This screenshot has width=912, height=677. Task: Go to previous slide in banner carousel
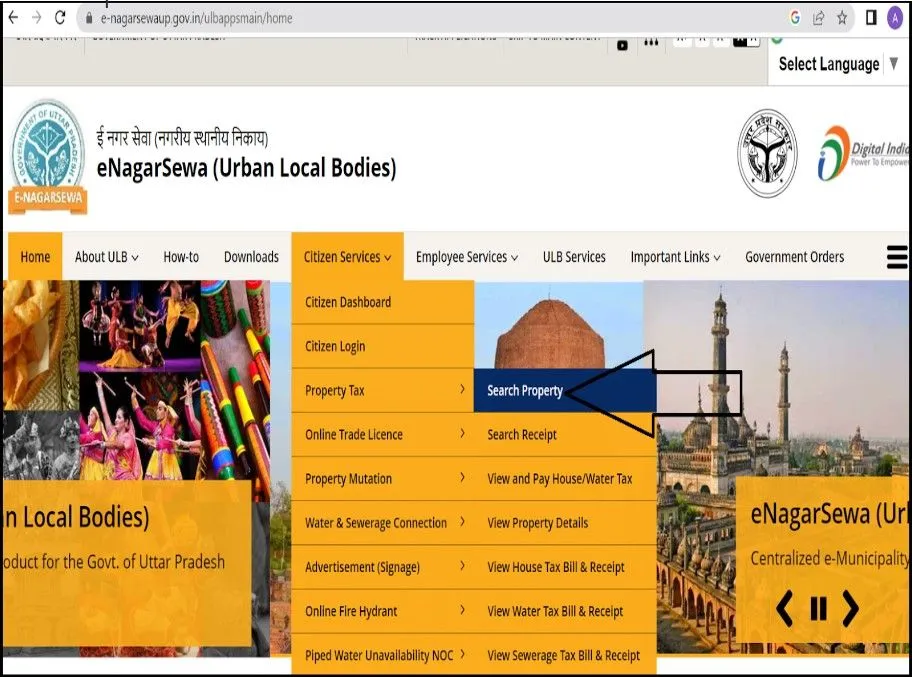[785, 608]
